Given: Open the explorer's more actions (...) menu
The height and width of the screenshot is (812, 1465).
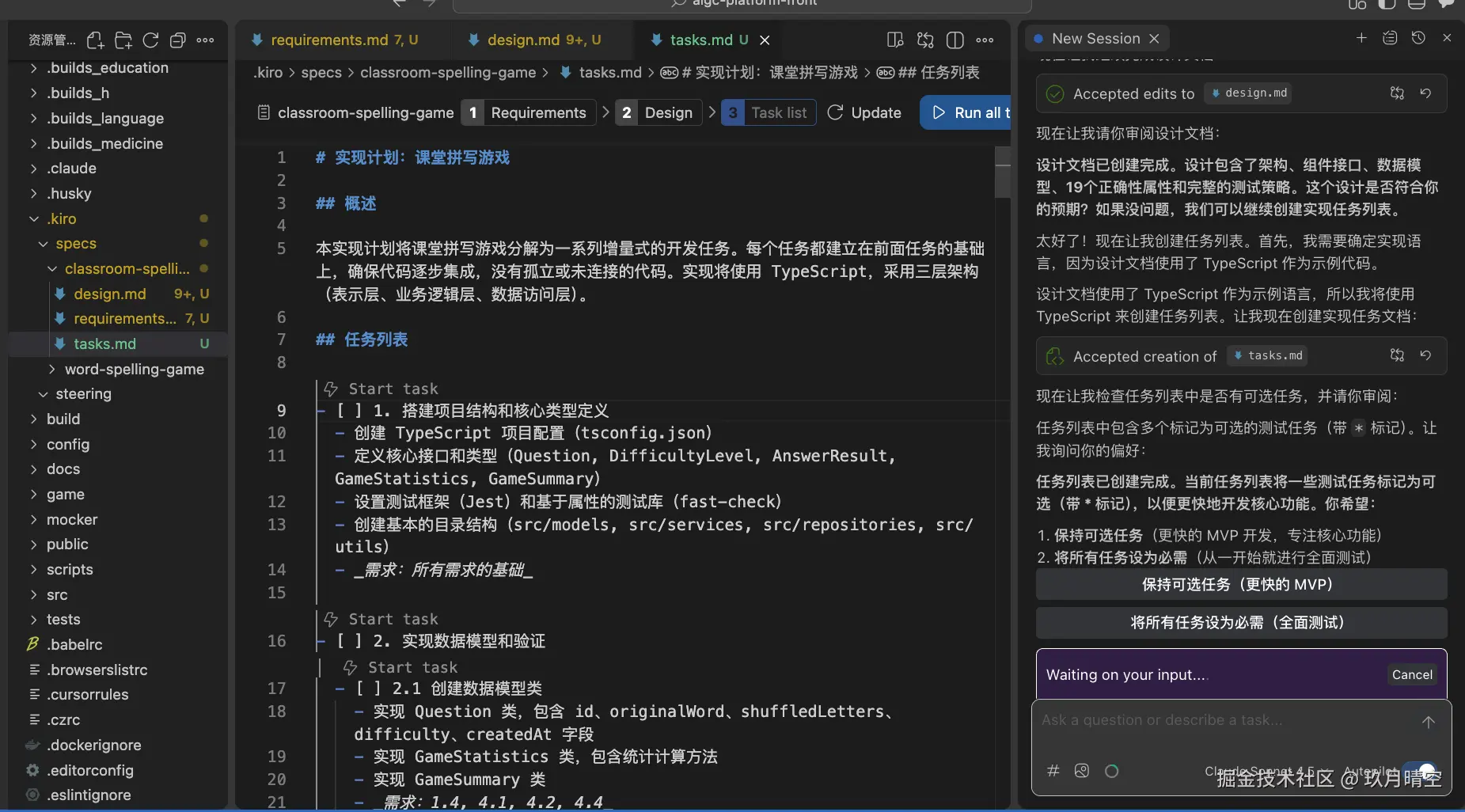Looking at the screenshot, I should (207, 40).
